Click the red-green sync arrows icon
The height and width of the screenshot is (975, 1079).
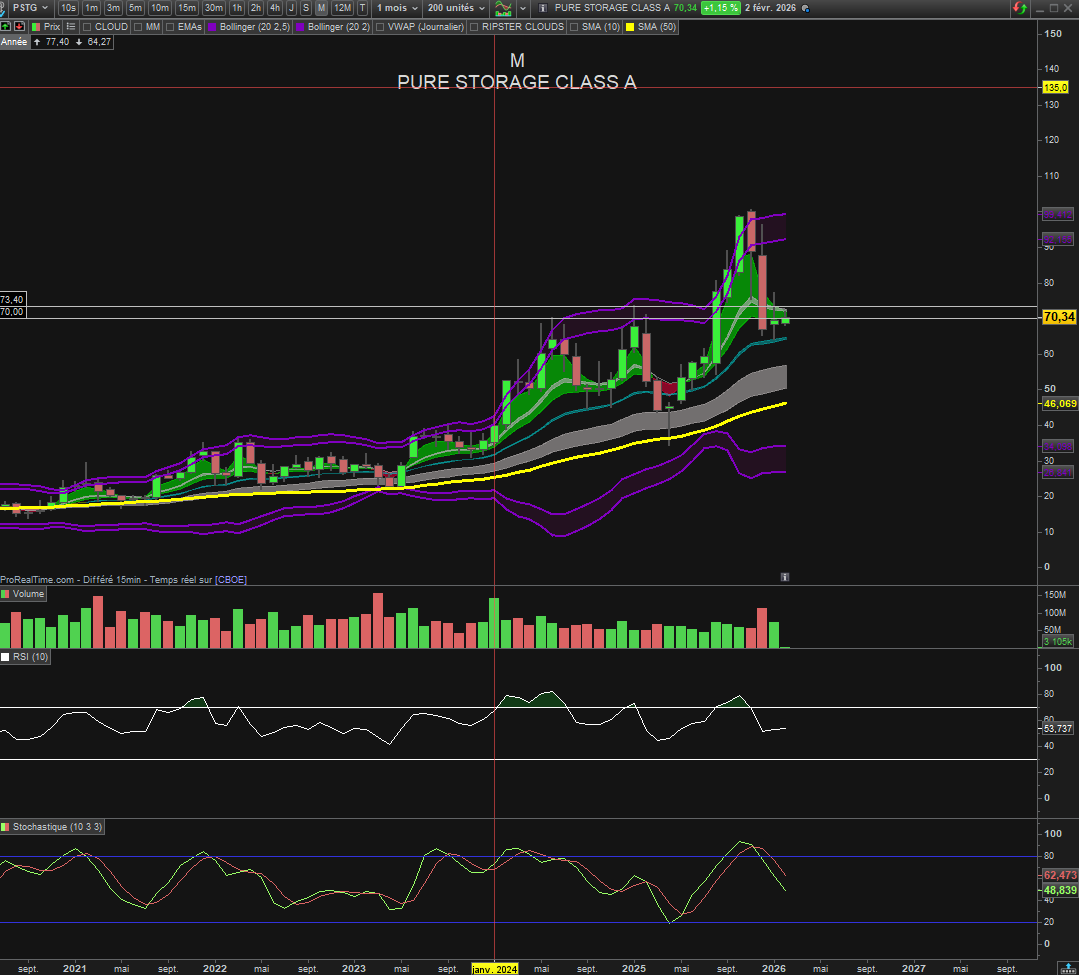point(1019,8)
